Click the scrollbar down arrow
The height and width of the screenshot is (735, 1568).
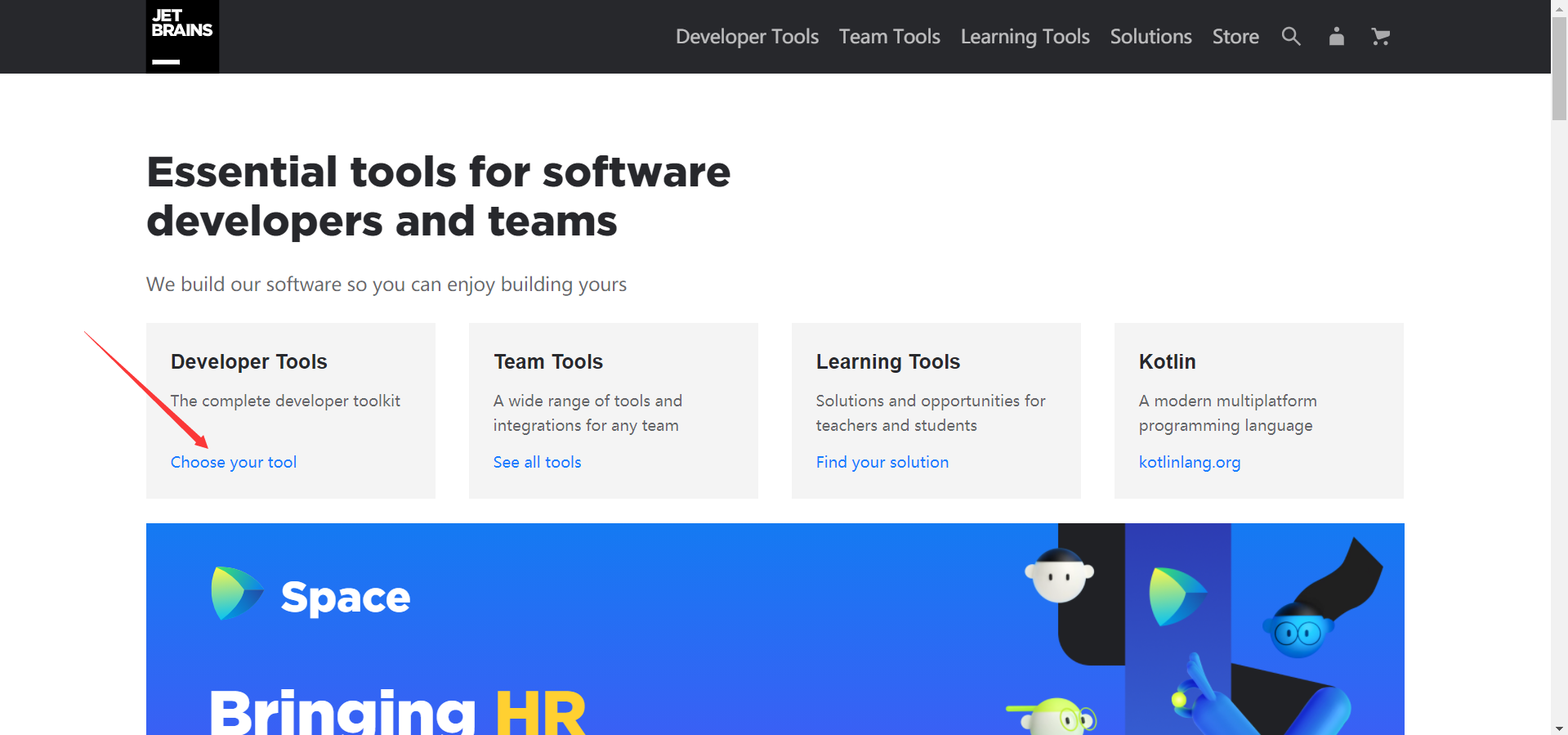(x=1559, y=728)
